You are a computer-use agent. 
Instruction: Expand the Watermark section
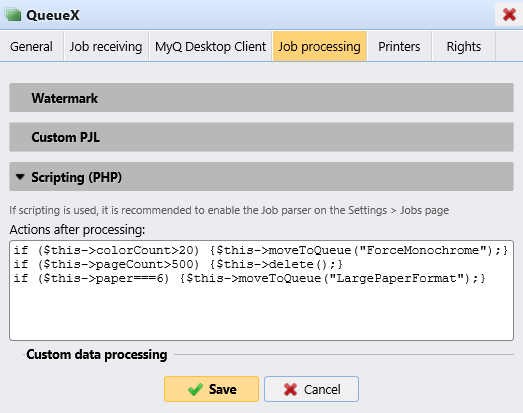(x=261, y=98)
